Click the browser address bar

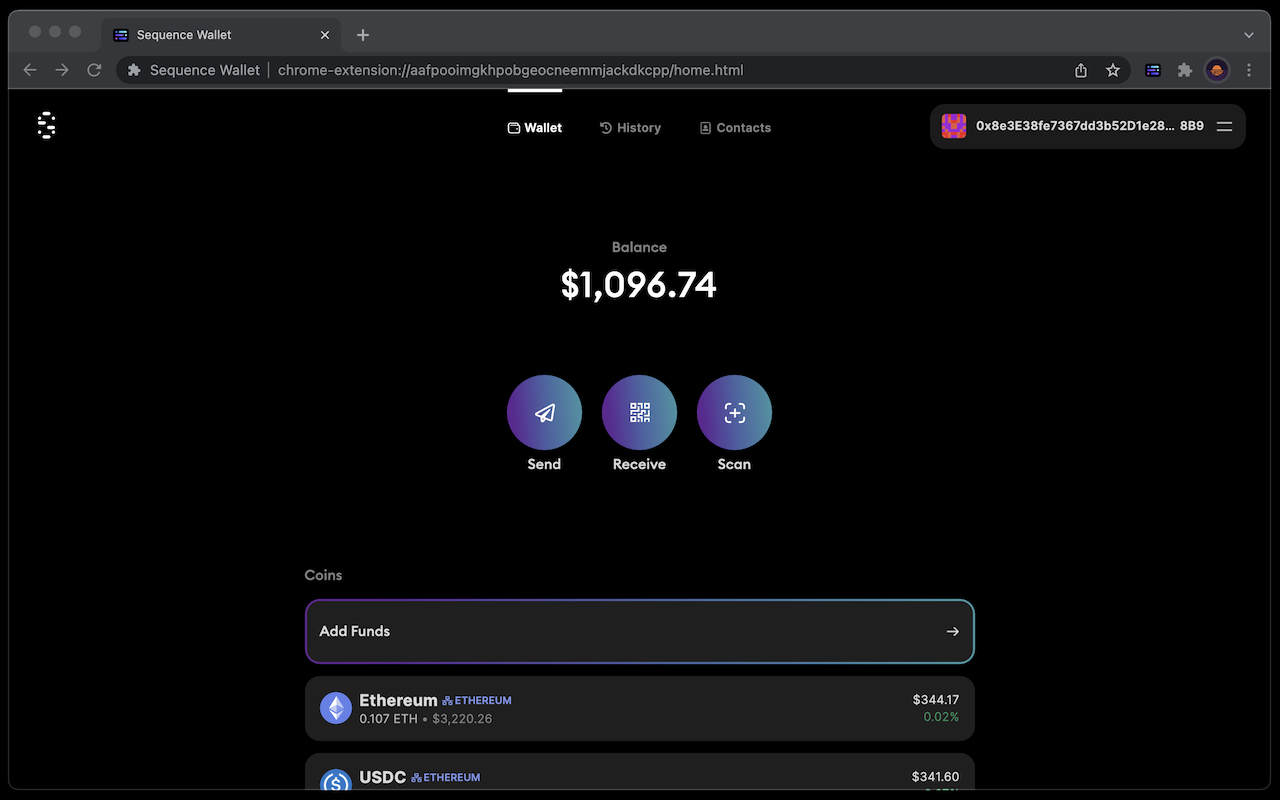(600, 70)
